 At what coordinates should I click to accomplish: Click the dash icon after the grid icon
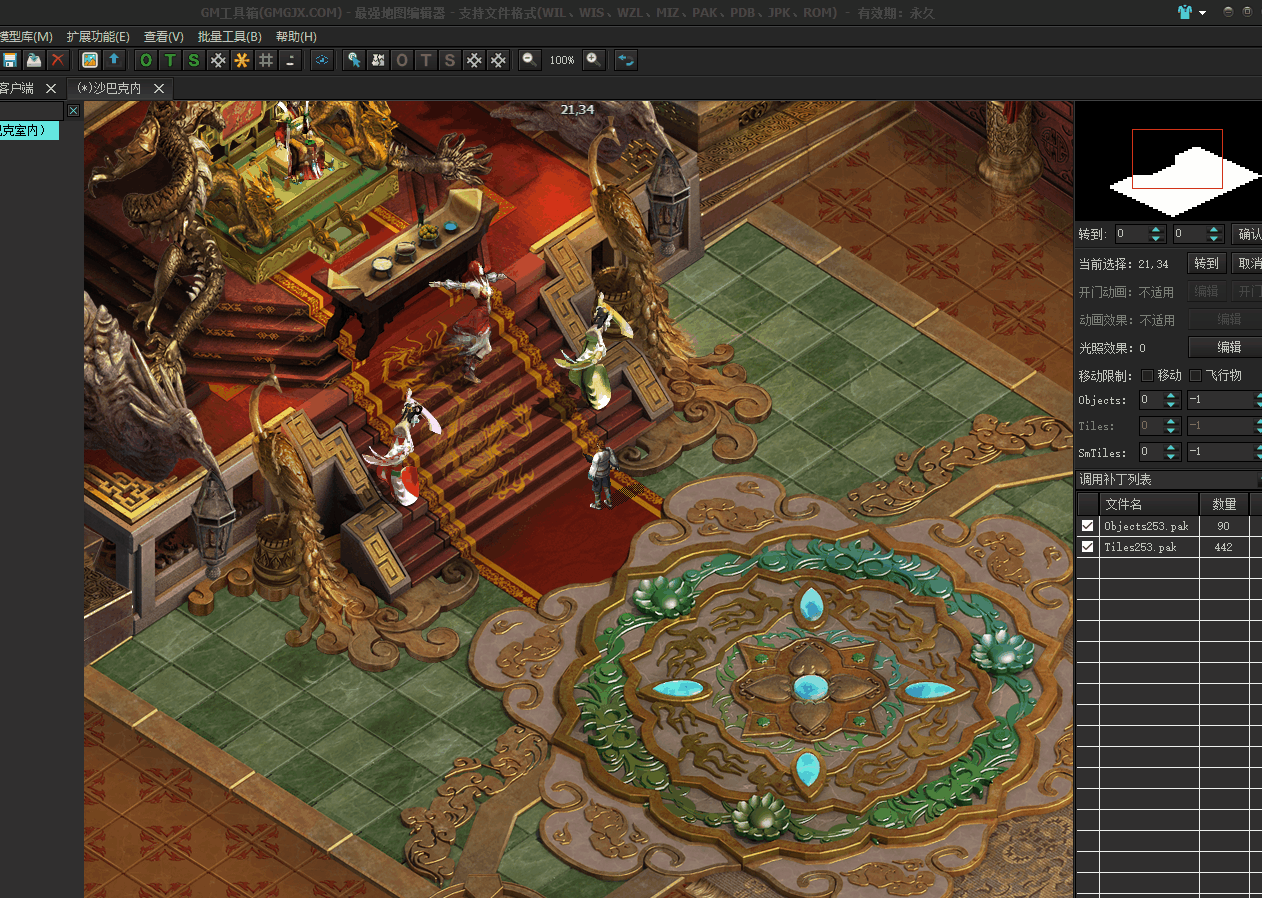[290, 60]
